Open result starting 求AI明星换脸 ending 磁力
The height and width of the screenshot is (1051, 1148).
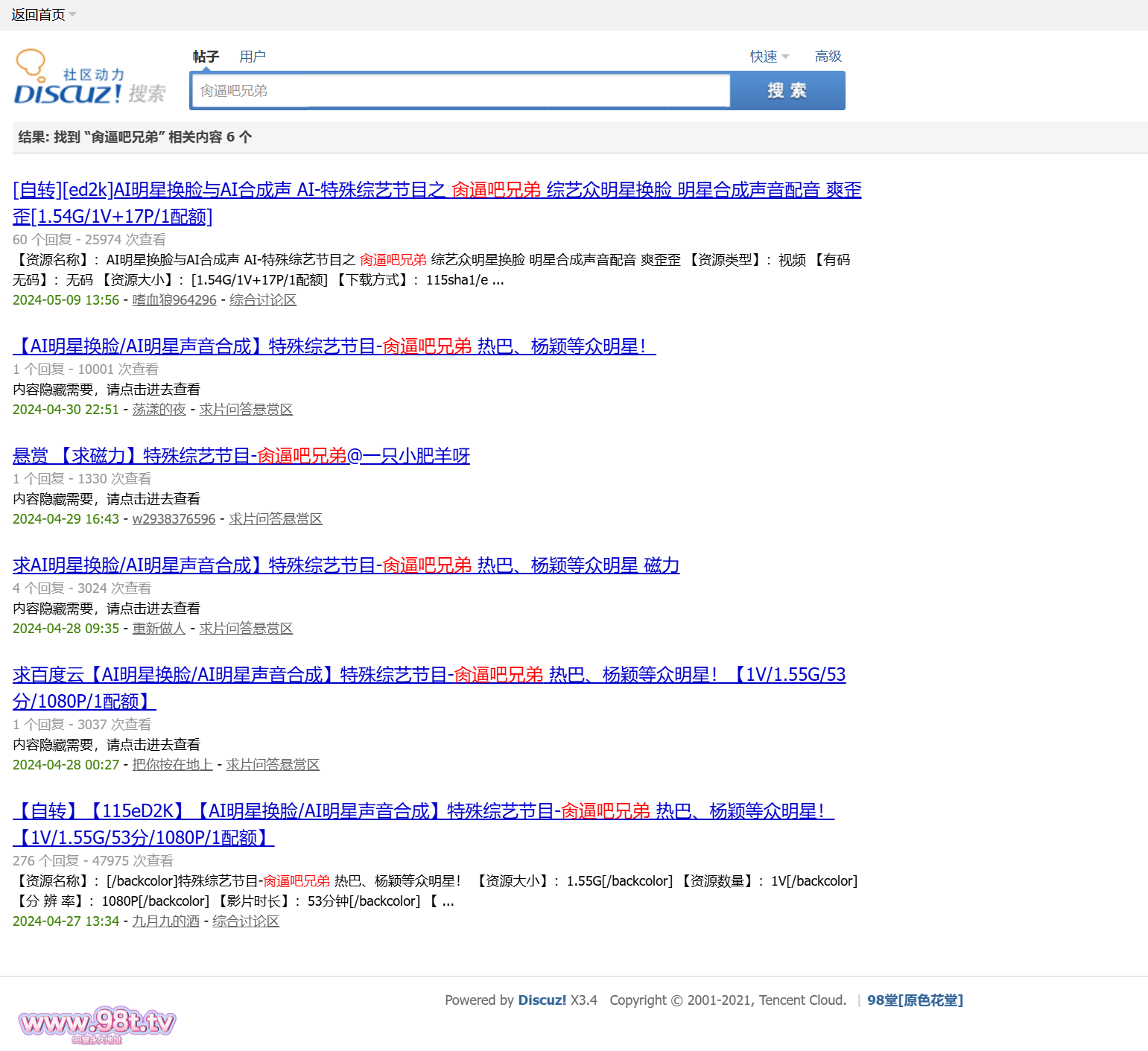(x=346, y=565)
